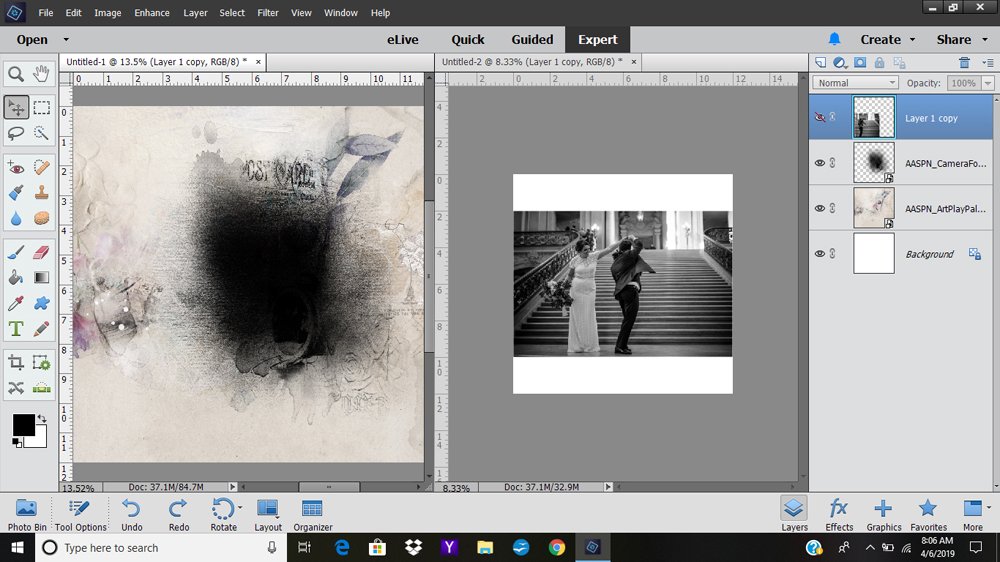Open the Enhance menu

152,13
